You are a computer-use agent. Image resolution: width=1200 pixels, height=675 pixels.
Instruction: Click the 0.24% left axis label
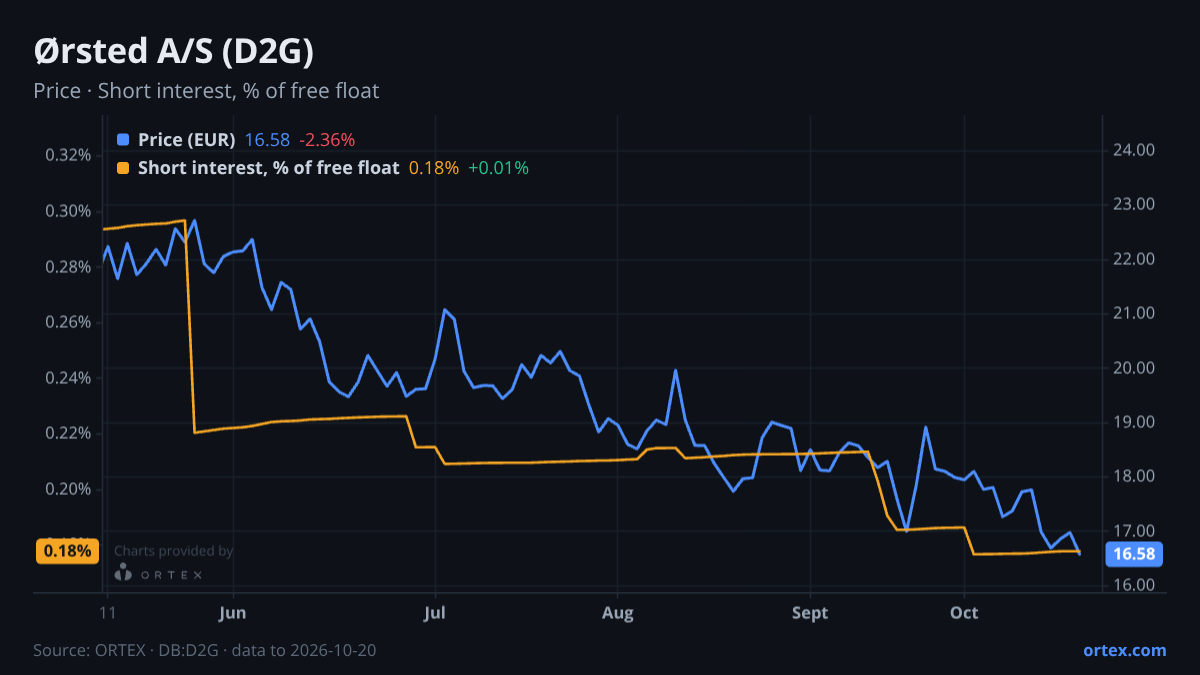(x=69, y=378)
